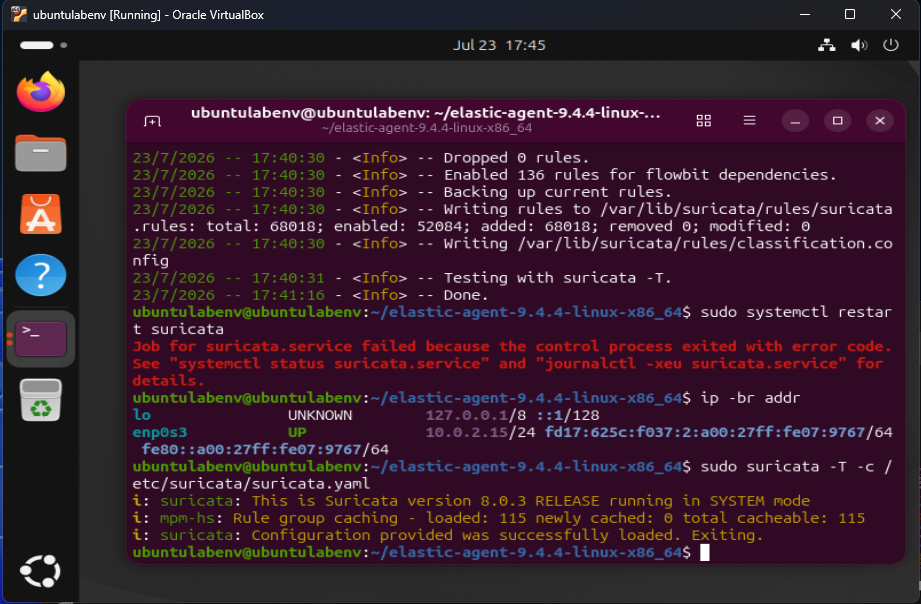Click the IP address 10.0.2.15

(467, 432)
